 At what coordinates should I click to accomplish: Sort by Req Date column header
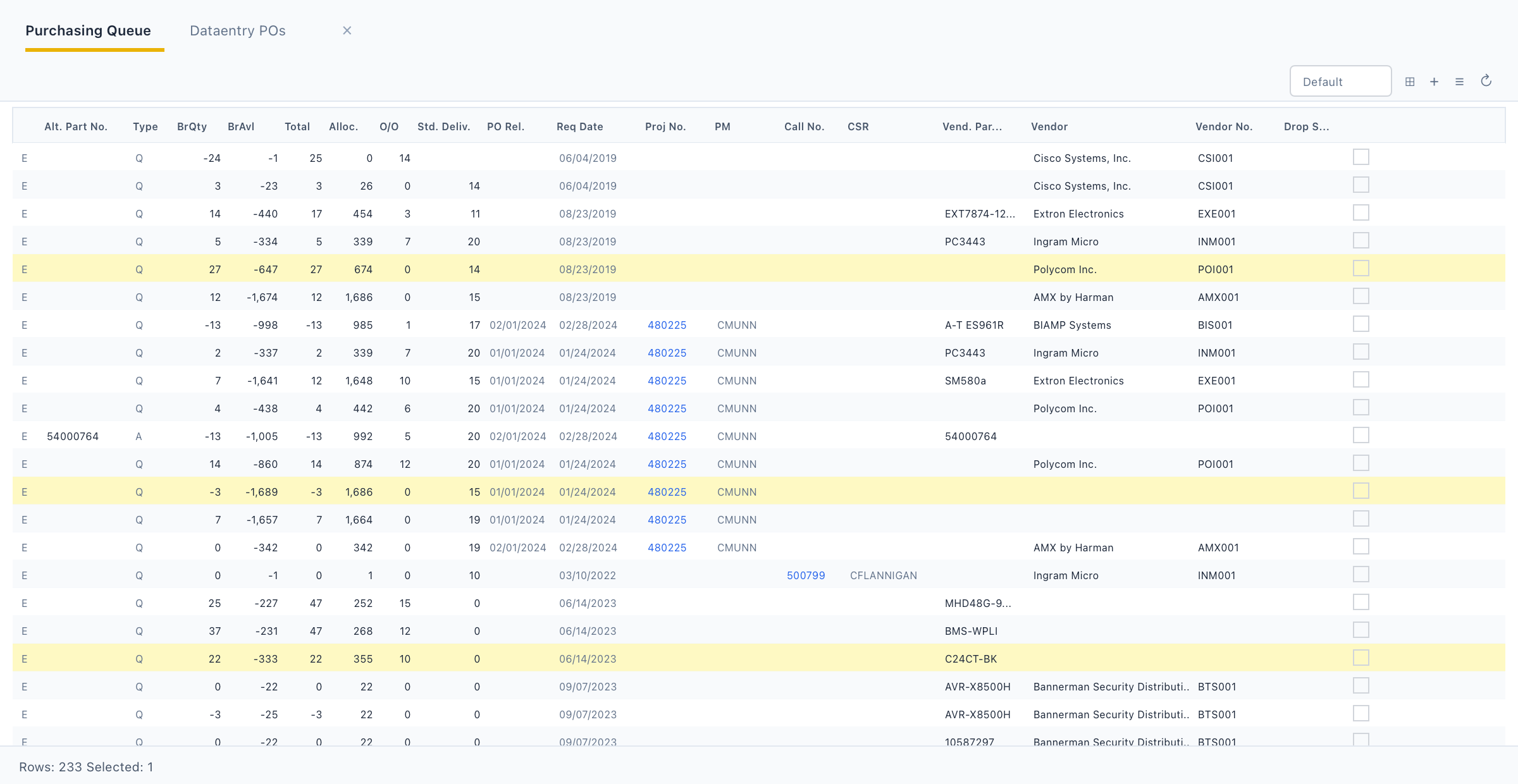click(579, 126)
